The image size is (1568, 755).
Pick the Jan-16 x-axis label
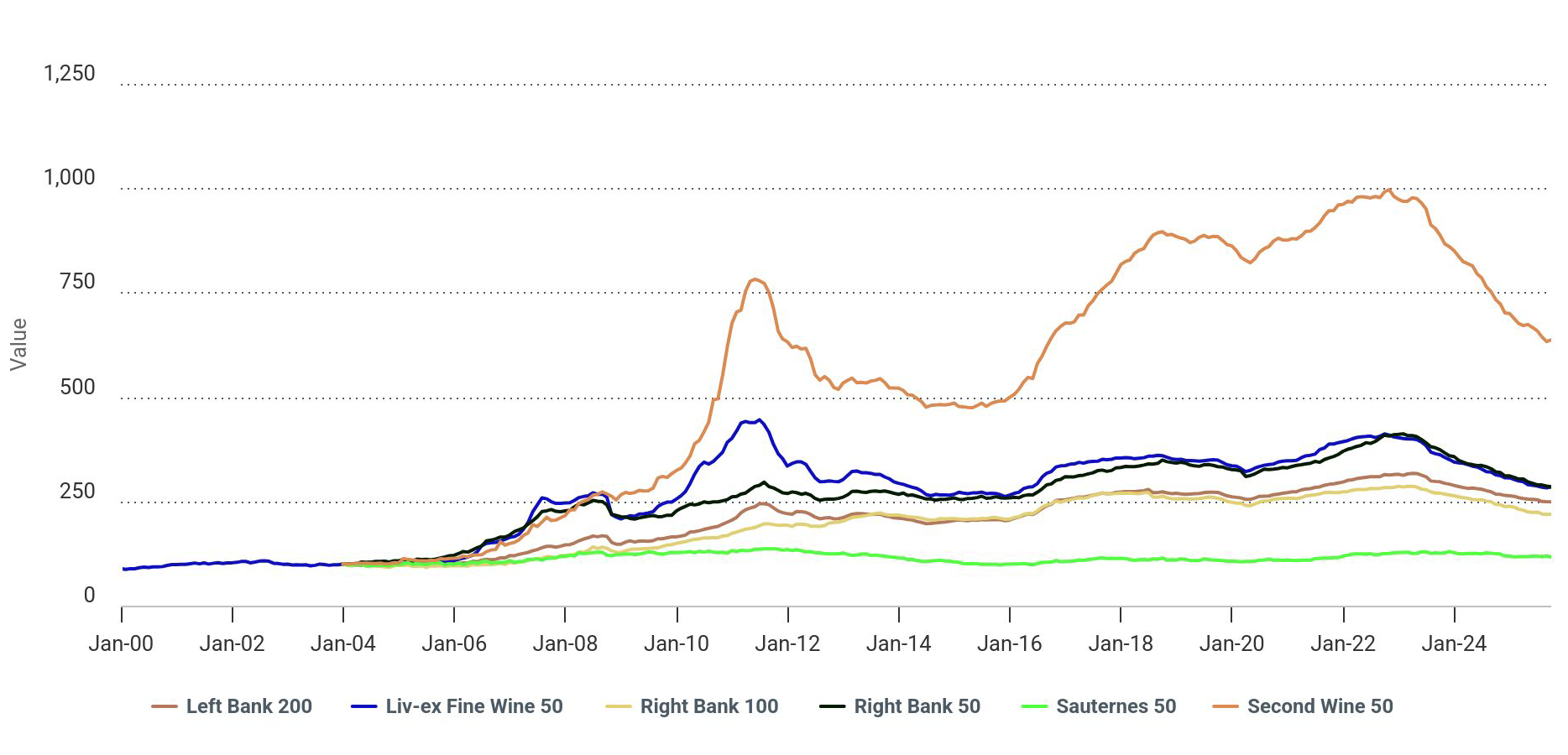[1009, 643]
